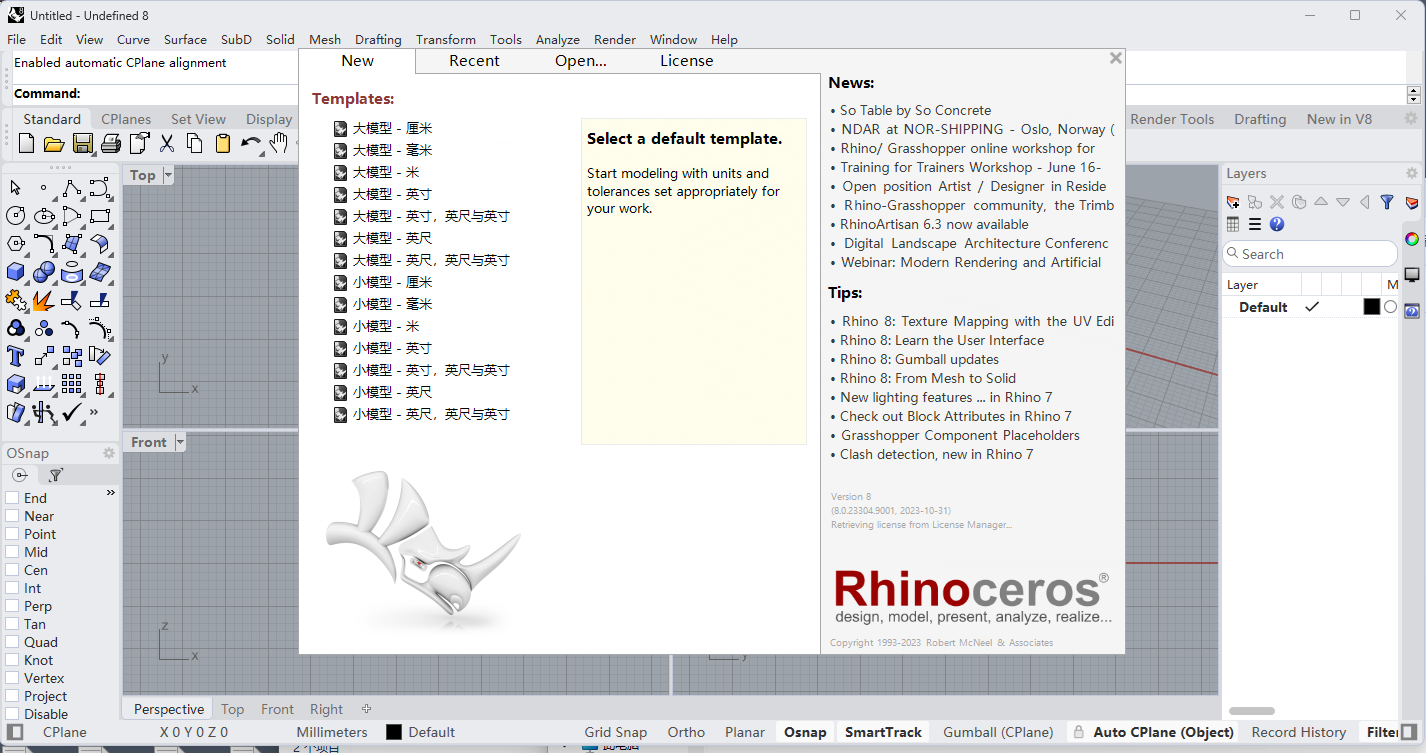Click the blue filter funnel in Layers panel
This screenshot has height=753, width=1426.
pyautogui.click(x=1387, y=202)
